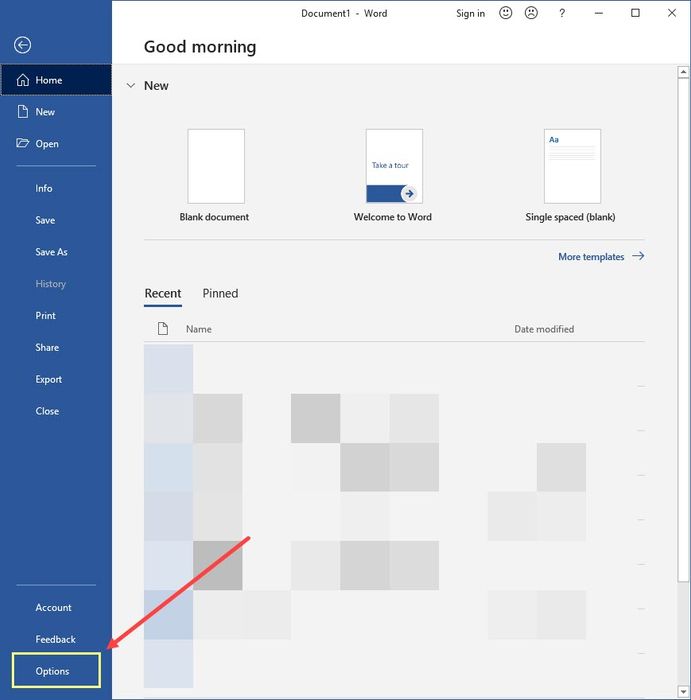Minimize the Word window
This screenshot has width=691, height=700.
pyautogui.click(x=599, y=13)
